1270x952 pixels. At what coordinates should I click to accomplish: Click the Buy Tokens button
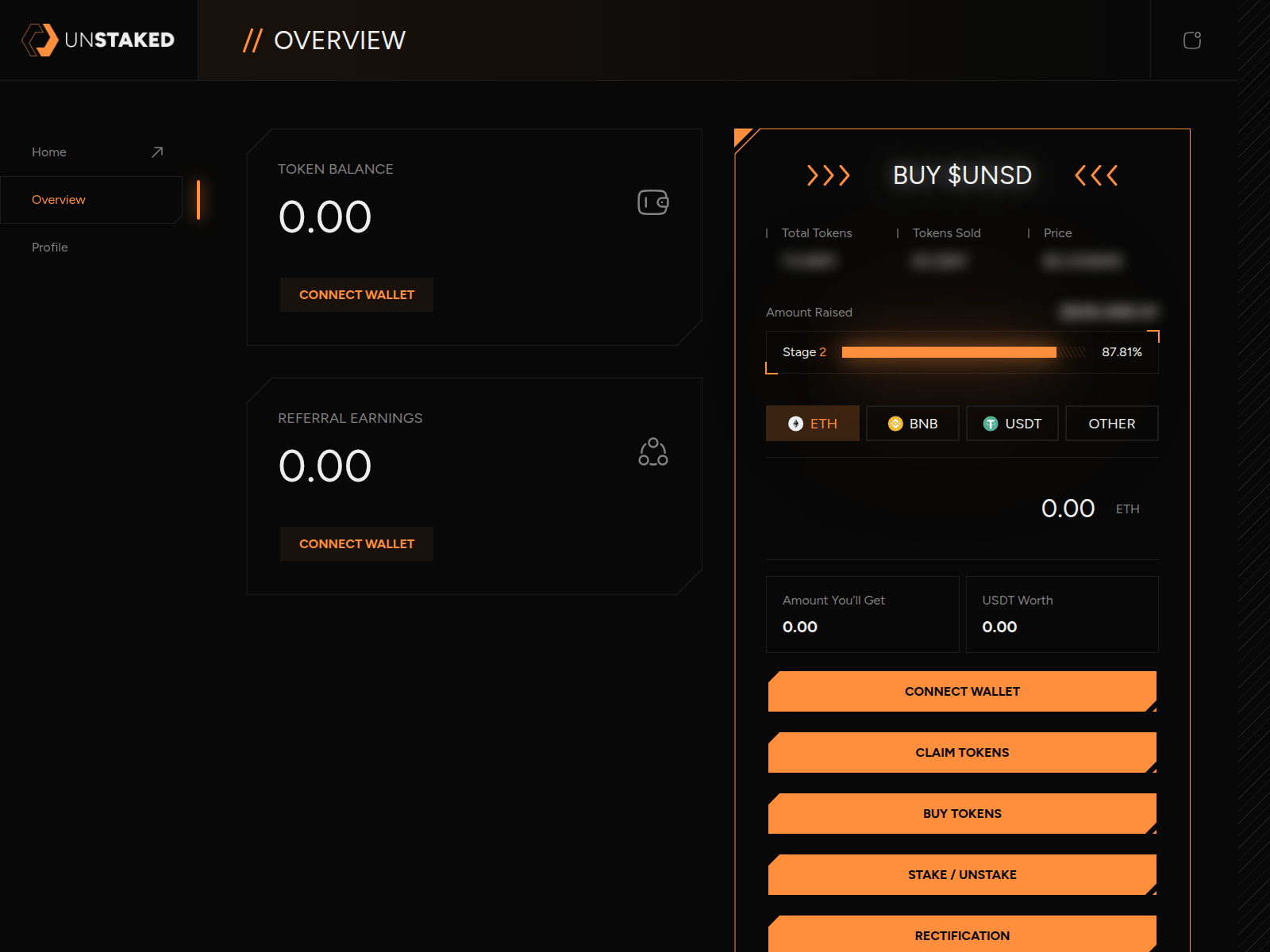962,814
